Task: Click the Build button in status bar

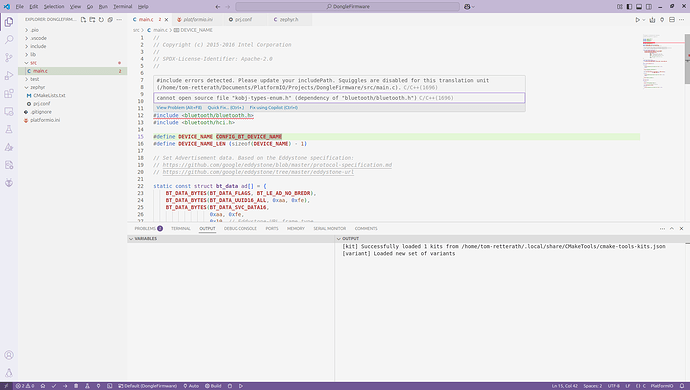Action: click(213, 386)
